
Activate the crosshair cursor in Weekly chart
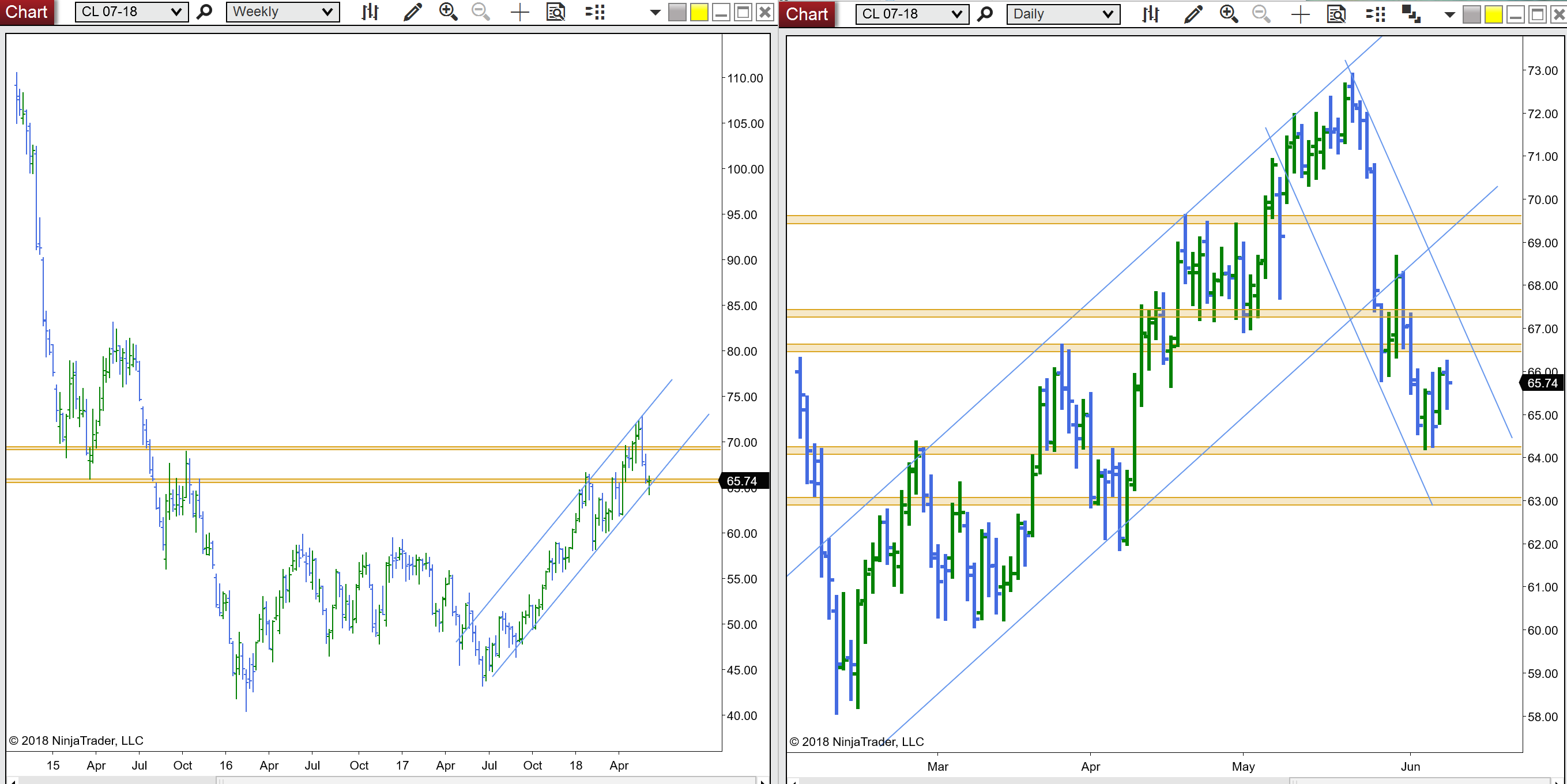click(x=519, y=12)
